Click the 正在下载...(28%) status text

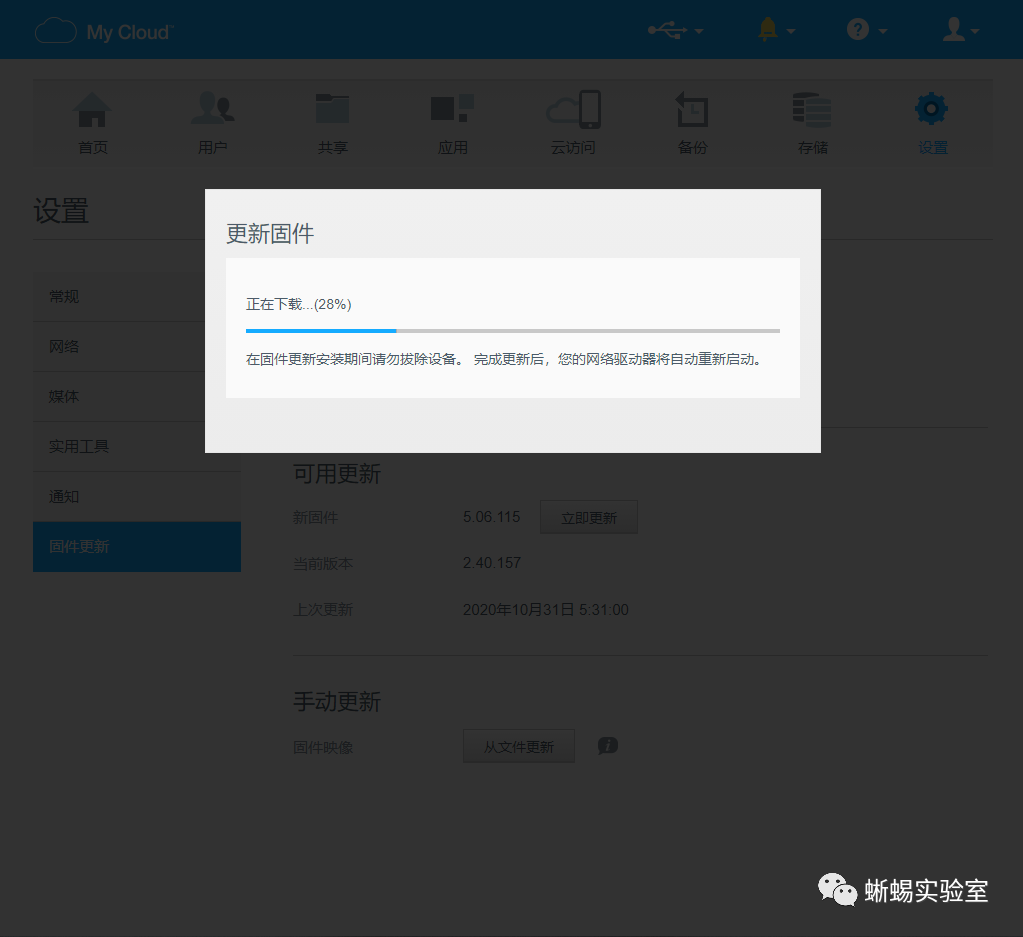coord(298,304)
